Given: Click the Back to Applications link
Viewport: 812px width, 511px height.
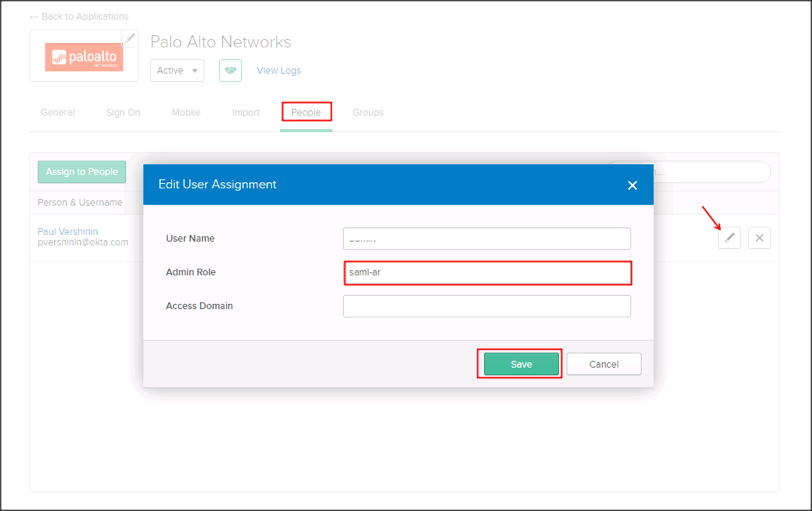Looking at the screenshot, I should pos(79,17).
